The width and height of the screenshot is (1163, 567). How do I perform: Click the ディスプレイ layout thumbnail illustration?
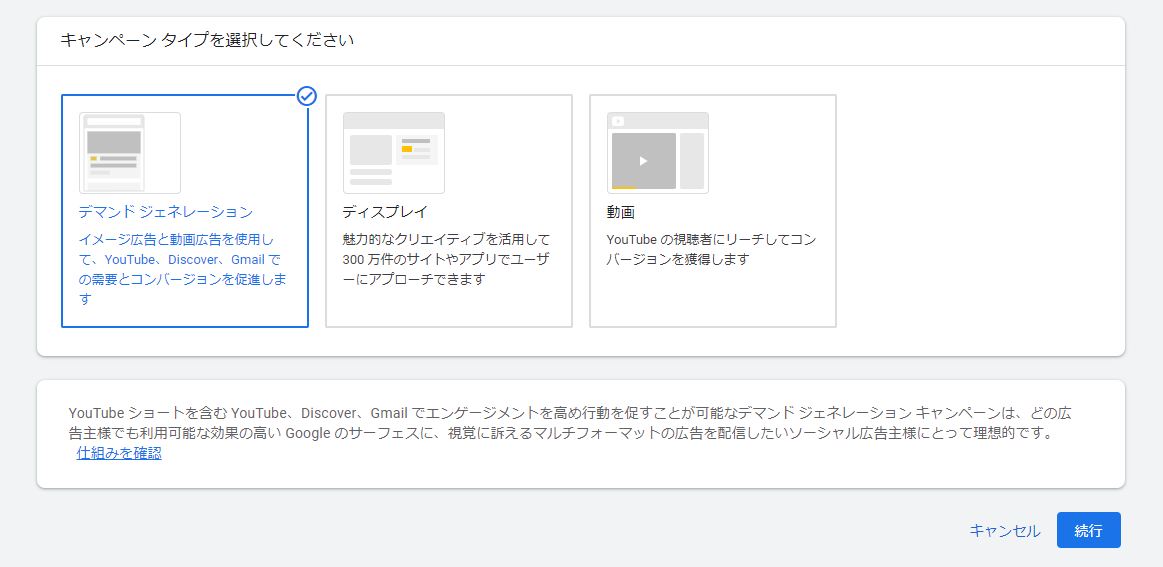point(394,153)
